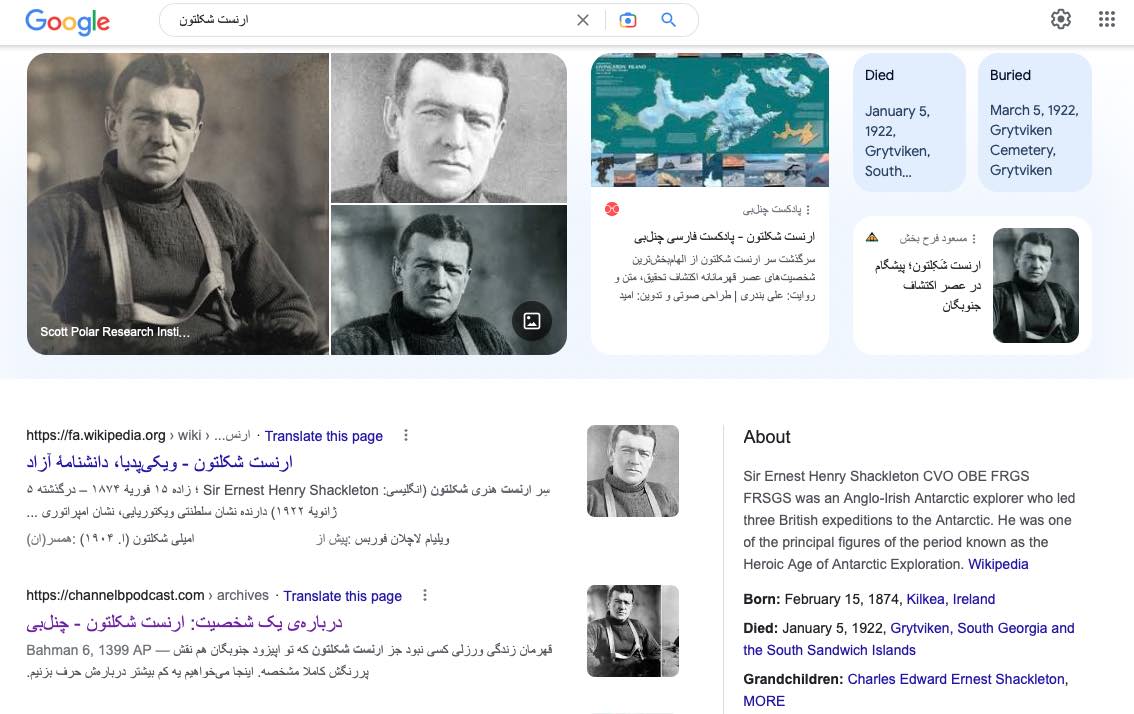The height and width of the screenshot is (714, 1134).
Task: Open Wikipedia link in About panel
Action: pos(998,564)
